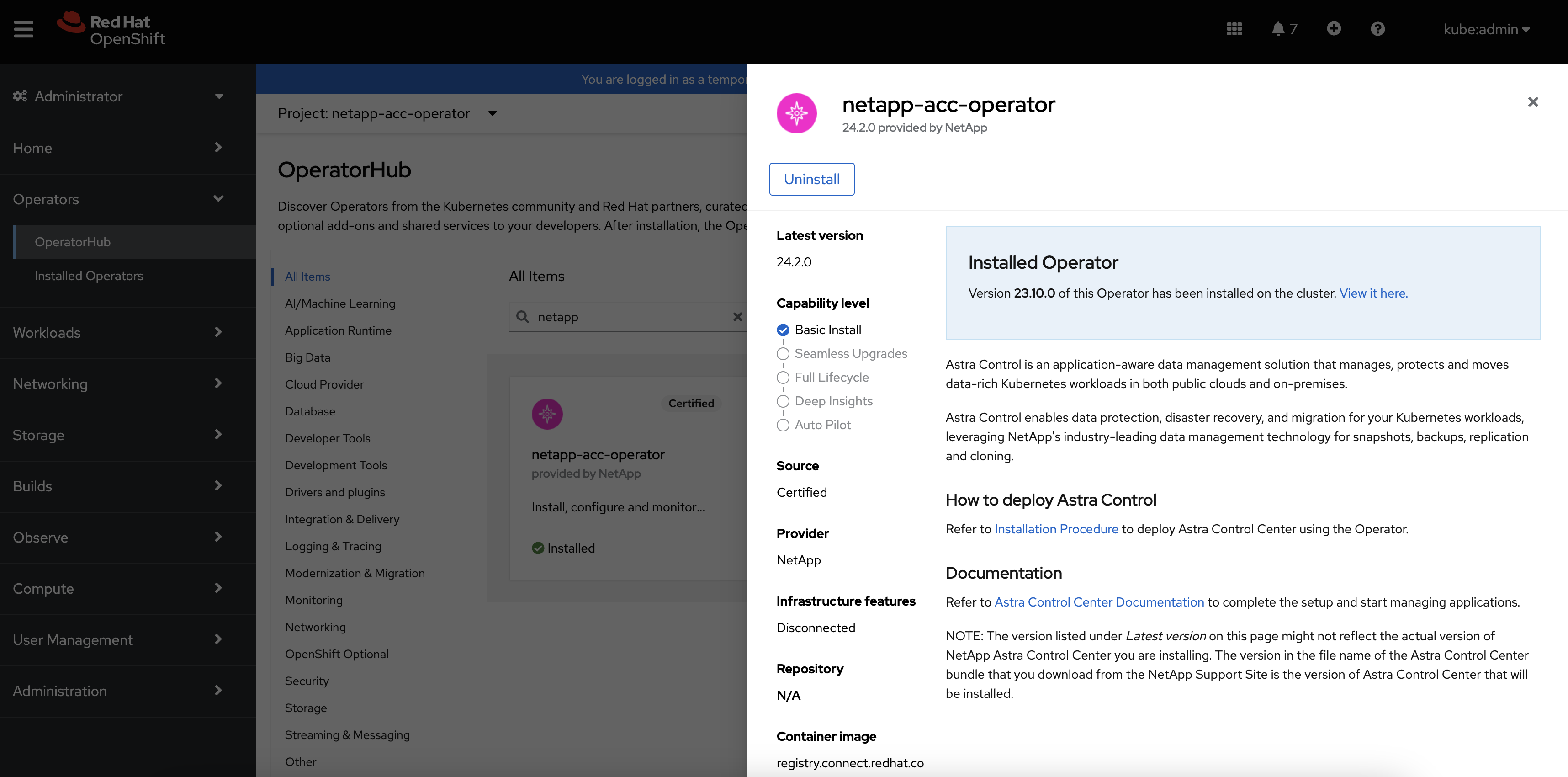Select the Database category filter
1568x777 pixels.
[x=310, y=411]
